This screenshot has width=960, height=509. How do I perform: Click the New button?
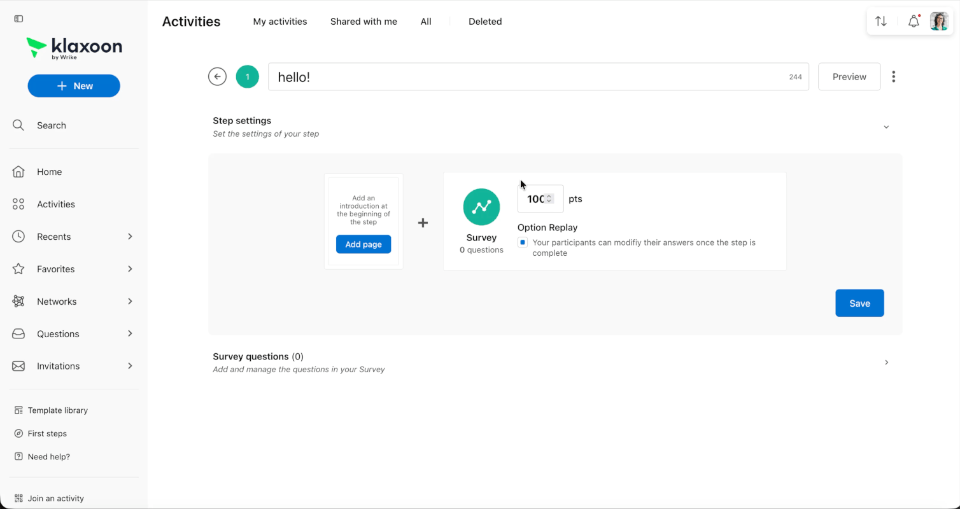(74, 86)
